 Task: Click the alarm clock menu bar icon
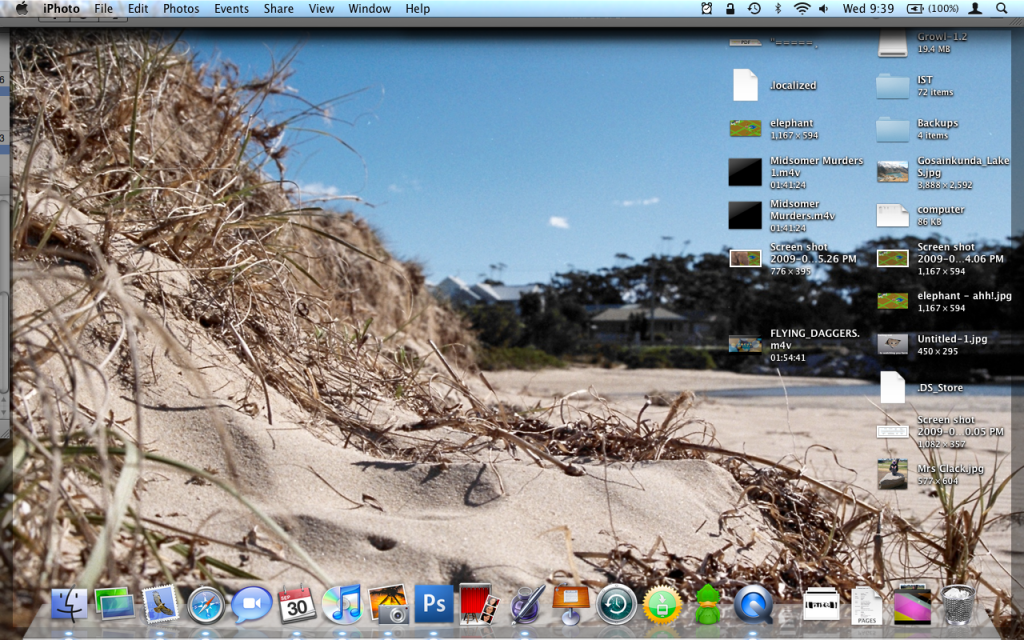707,8
